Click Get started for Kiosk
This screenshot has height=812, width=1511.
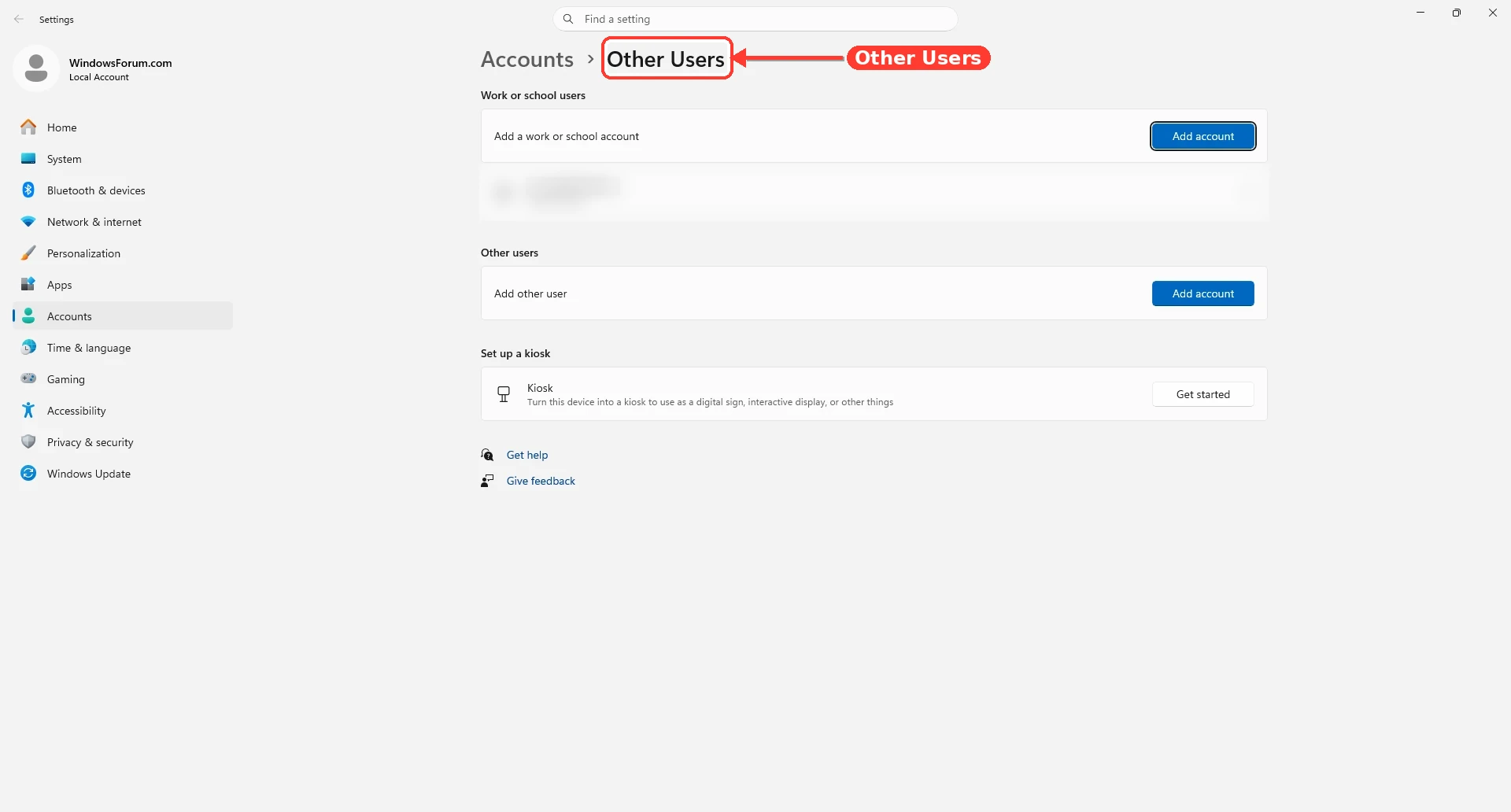click(x=1203, y=394)
